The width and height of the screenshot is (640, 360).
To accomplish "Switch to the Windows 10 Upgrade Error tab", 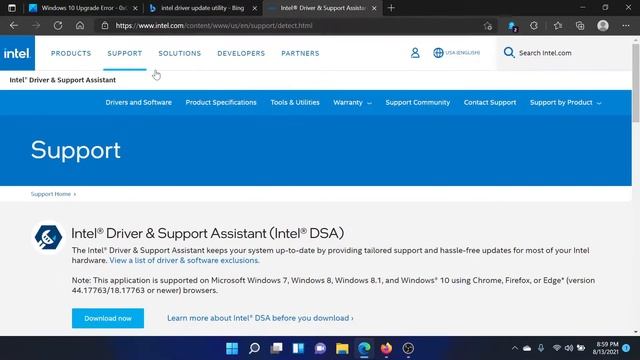I will (84, 8).
